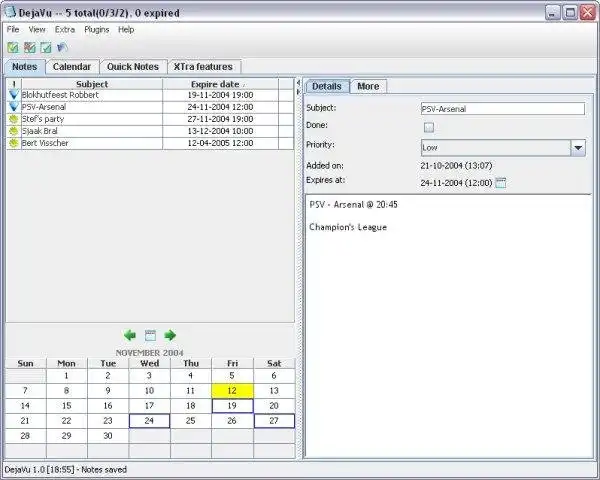Click expire date 13-12-2004 10:00
This screenshot has width=600, height=480.
coord(220,131)
